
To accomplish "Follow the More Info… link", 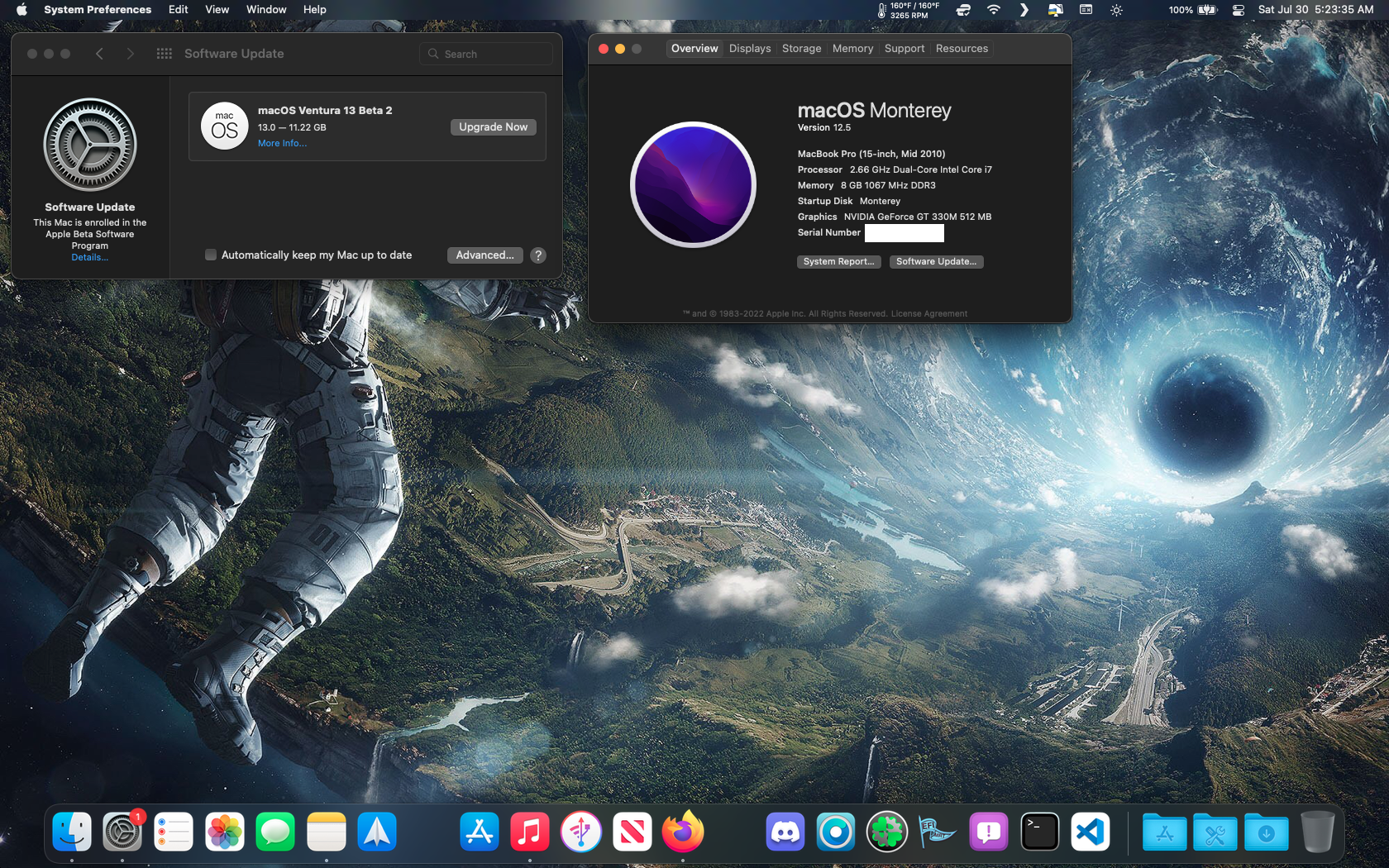I will (x=282, y=144).
